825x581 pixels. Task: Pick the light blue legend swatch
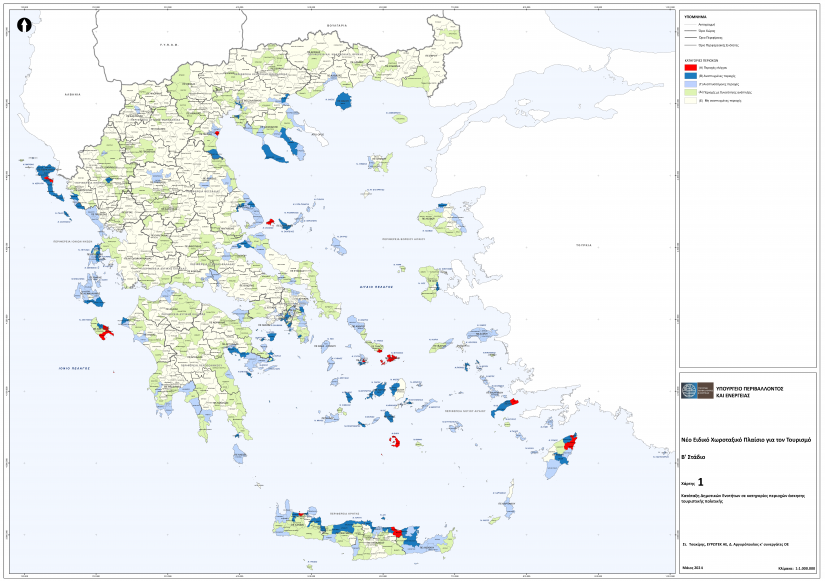coord(690,84)
